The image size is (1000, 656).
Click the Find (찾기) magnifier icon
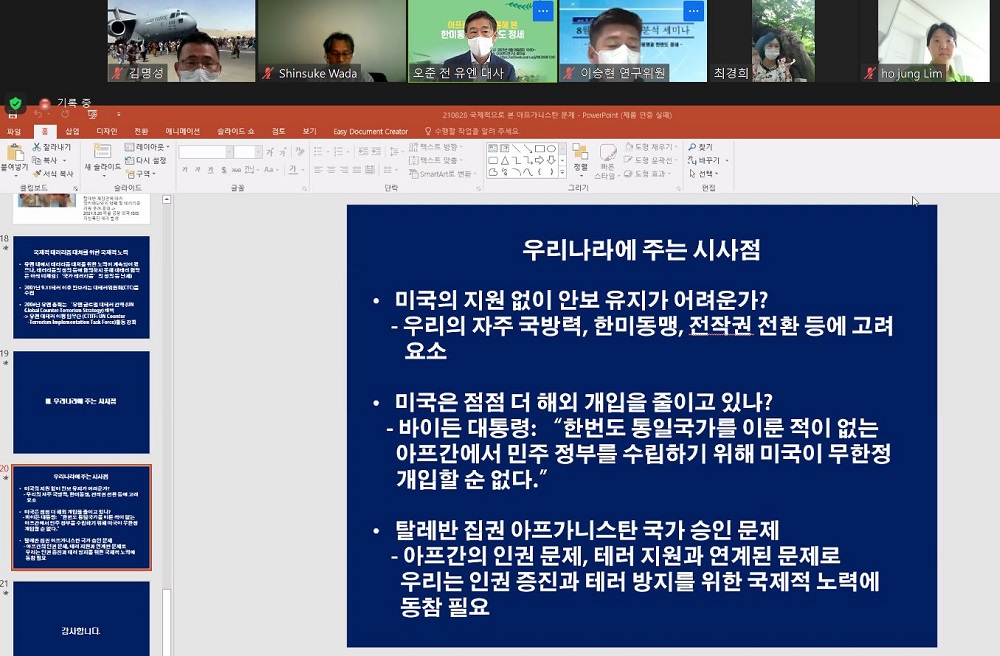click(x=692, y=147)
